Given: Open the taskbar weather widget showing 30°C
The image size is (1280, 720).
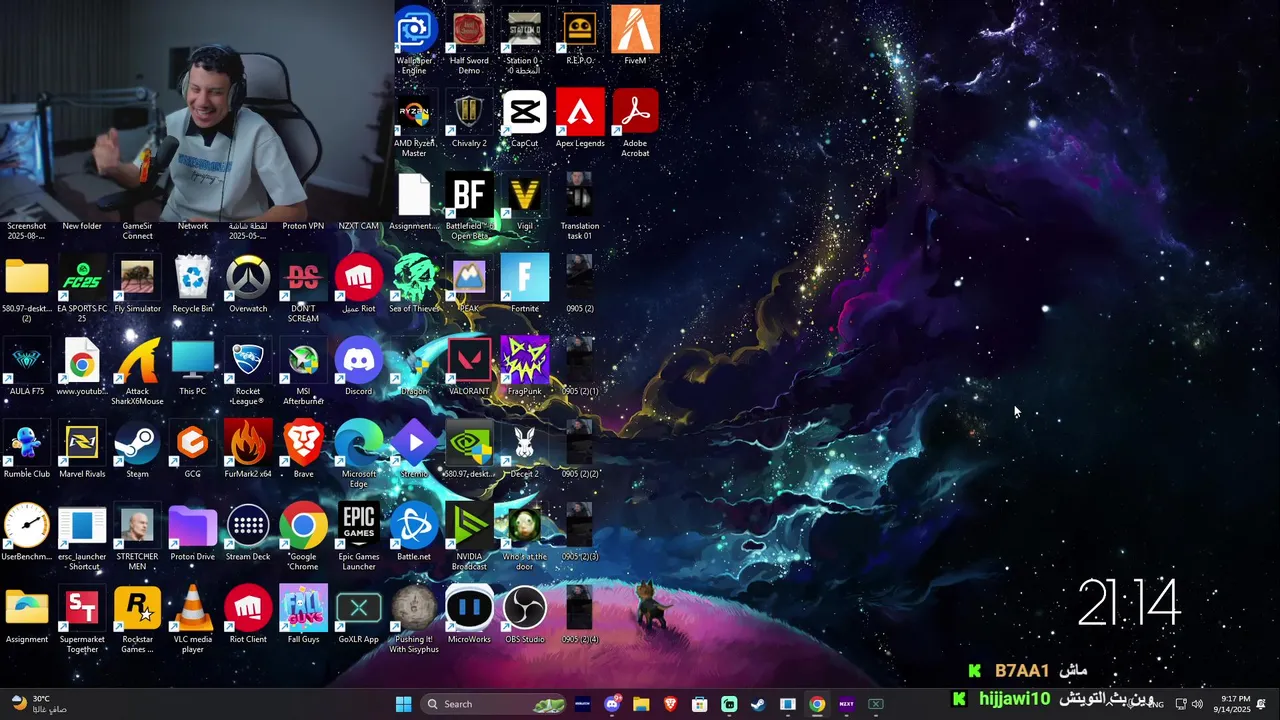Looking at the screenshot, I should (38, 704).
